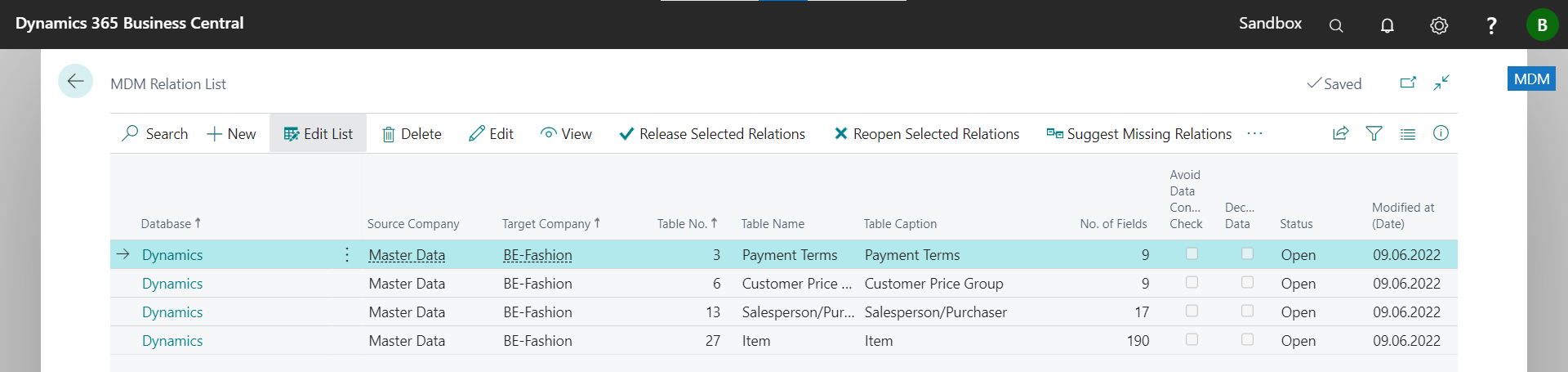Click the Saved status indicator
Screen dimensions: 1568x372
pyautogui.click(x=1334, y=83)
